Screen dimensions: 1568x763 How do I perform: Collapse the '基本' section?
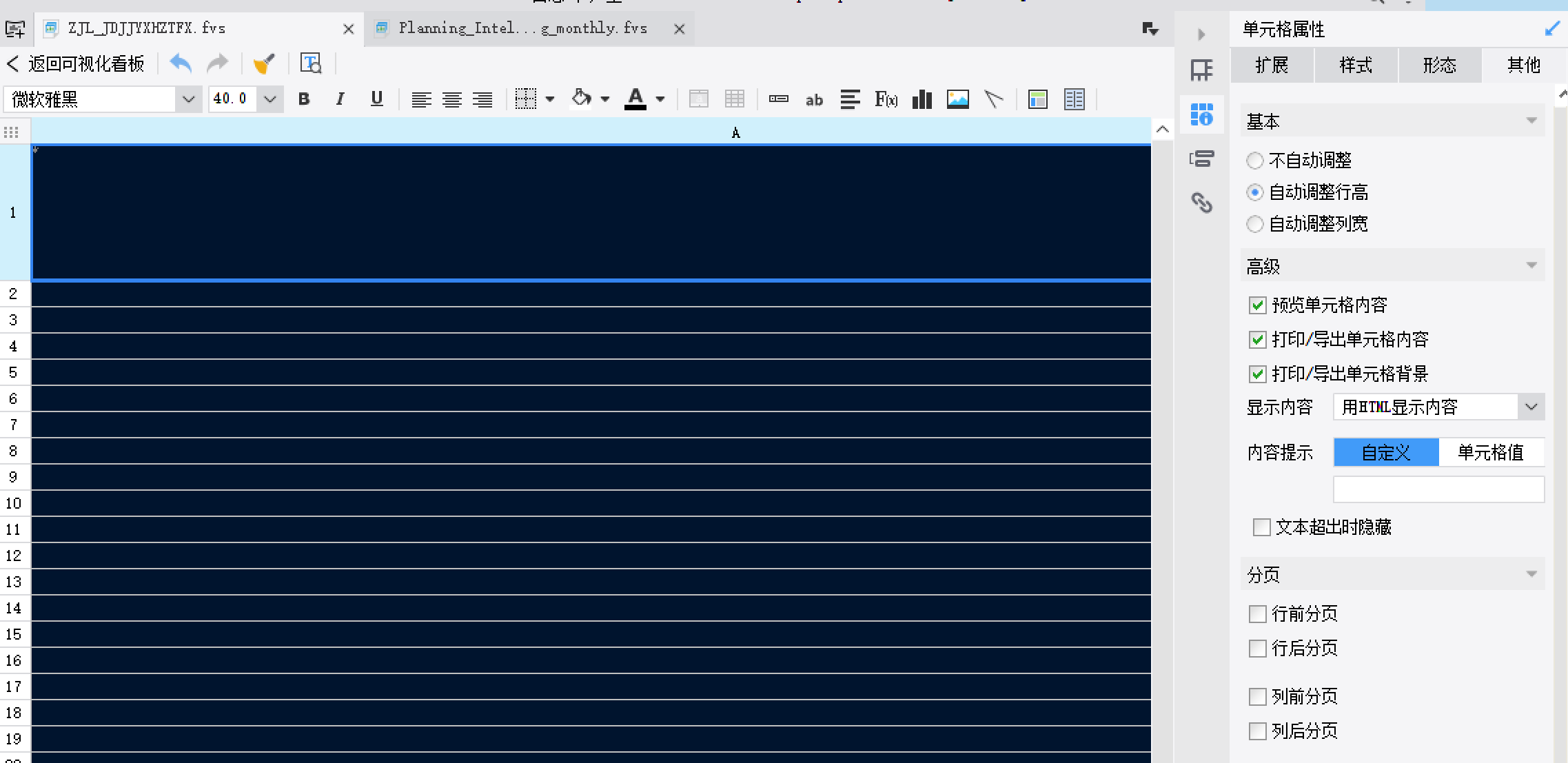(1531, 121)
